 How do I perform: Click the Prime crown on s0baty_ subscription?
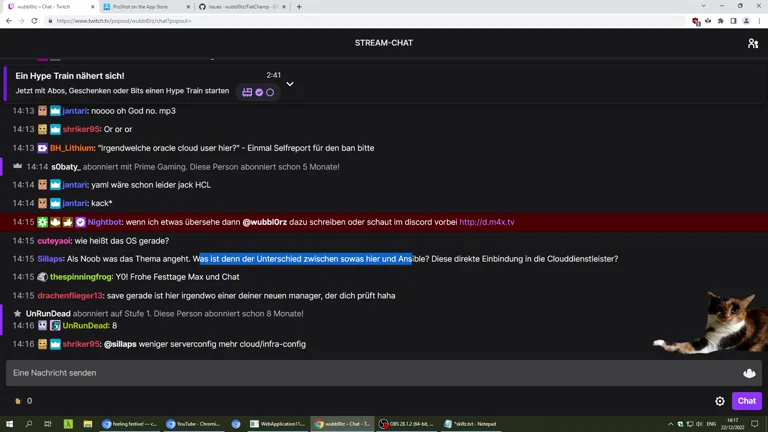point(18,167)
